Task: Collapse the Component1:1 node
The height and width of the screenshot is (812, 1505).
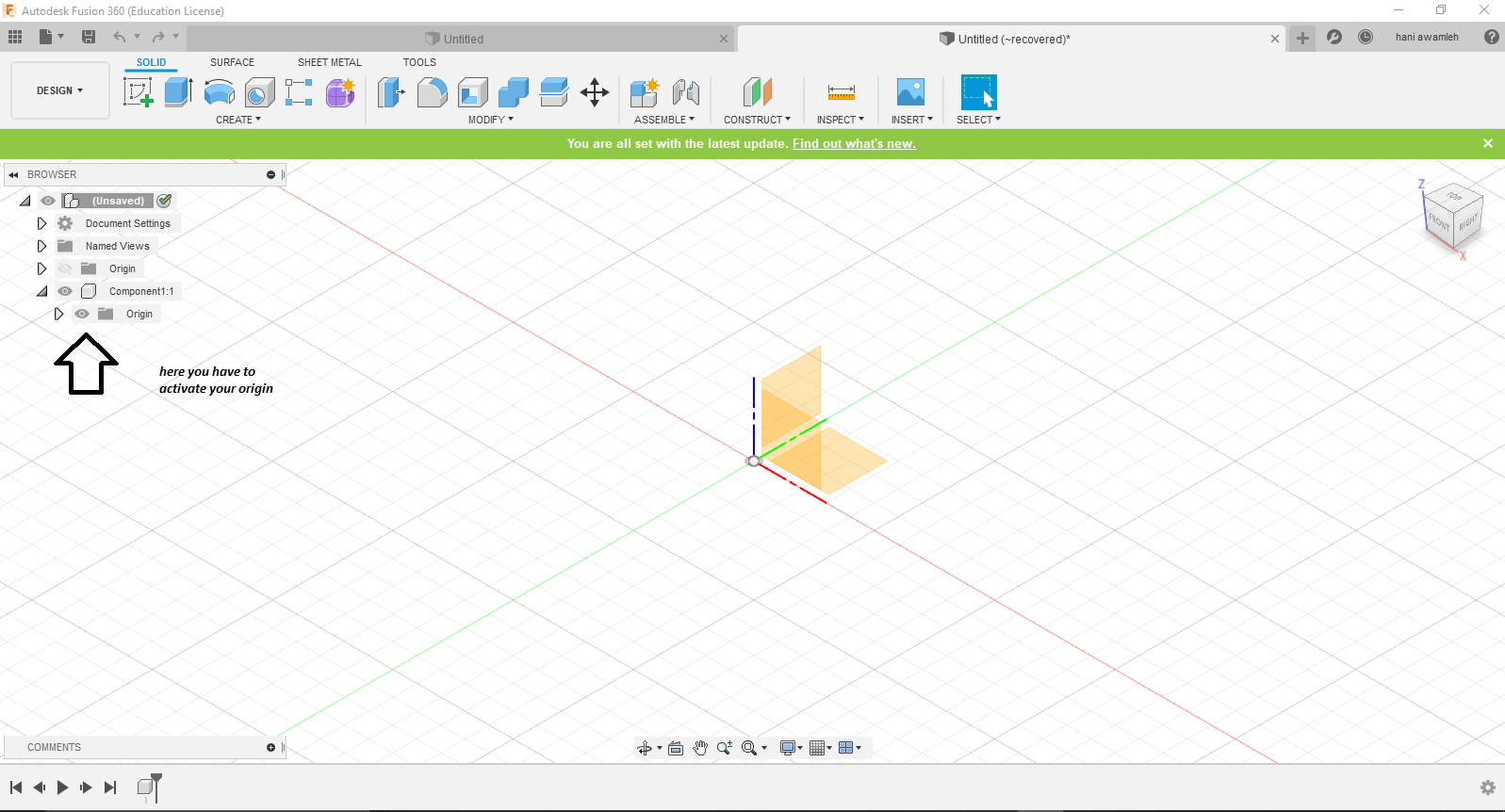Action: tap(42, 291)
